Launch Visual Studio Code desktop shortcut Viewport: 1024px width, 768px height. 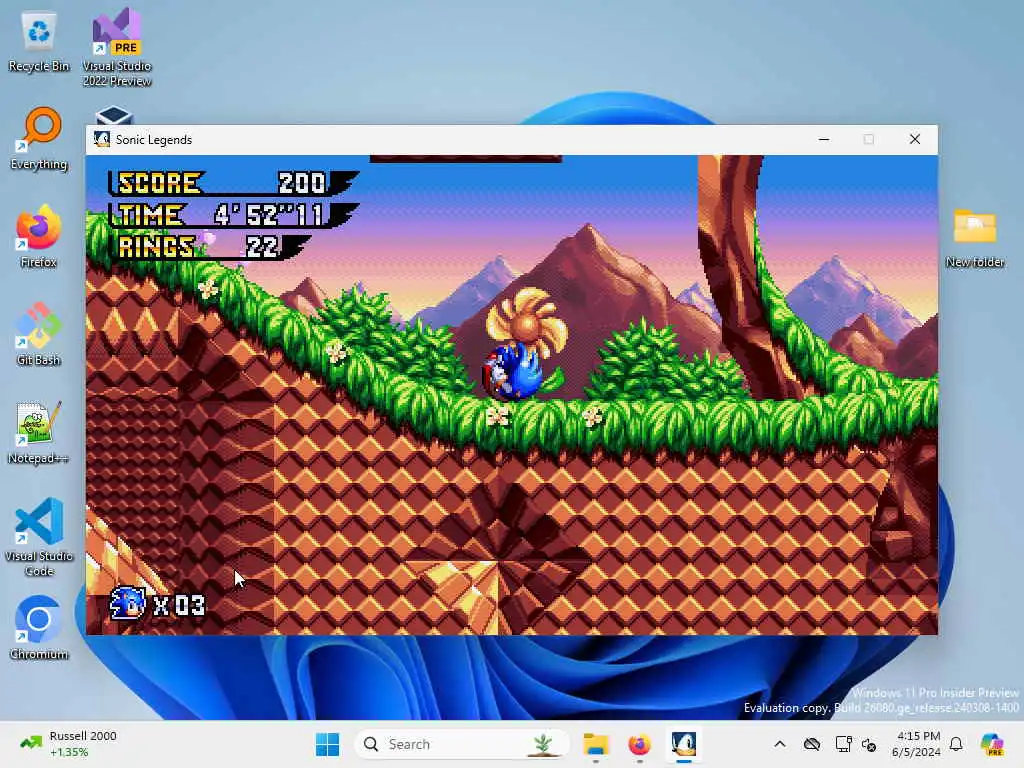tap(39, 537)
